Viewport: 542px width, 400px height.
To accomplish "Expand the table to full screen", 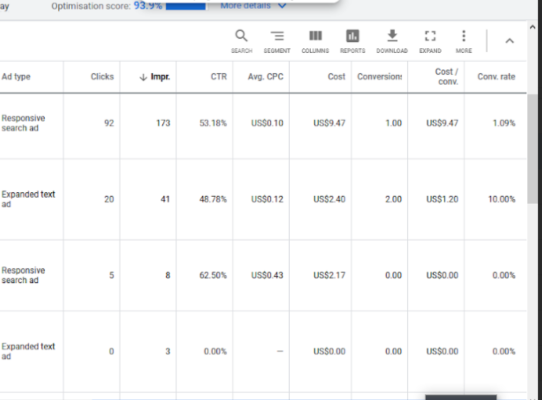I will pos(430,41).
